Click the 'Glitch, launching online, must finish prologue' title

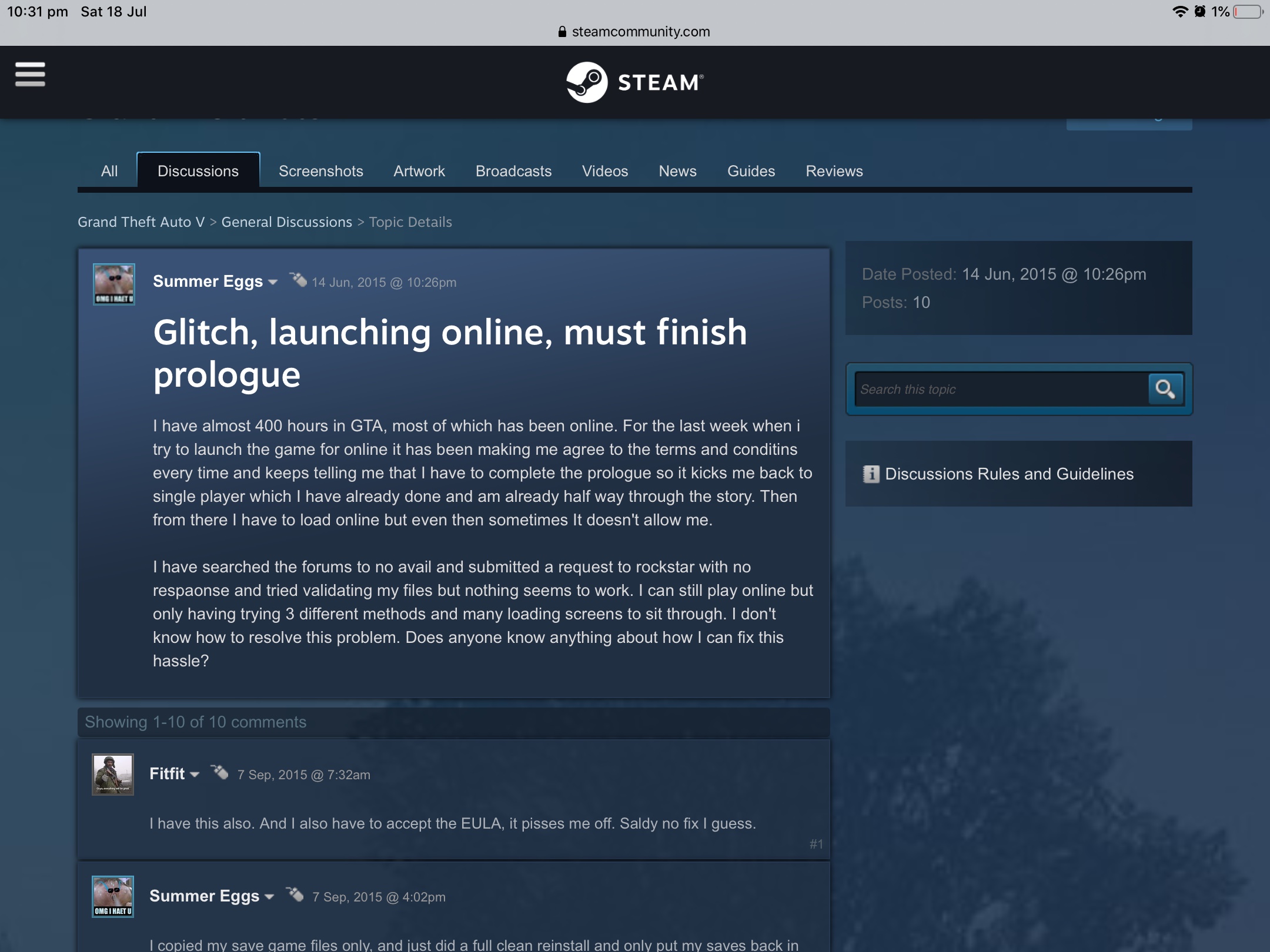tap(450, 353)
